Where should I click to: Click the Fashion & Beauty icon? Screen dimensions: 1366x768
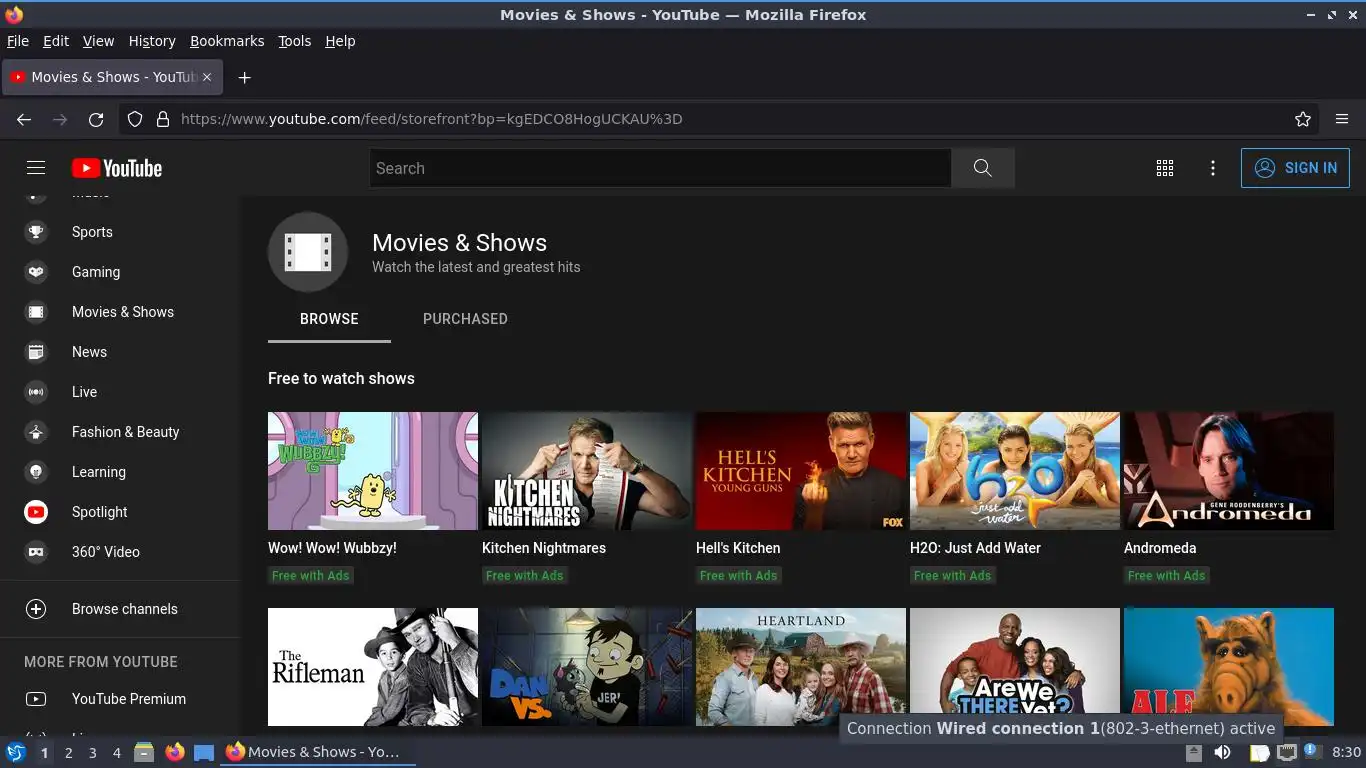coord(36,432)
